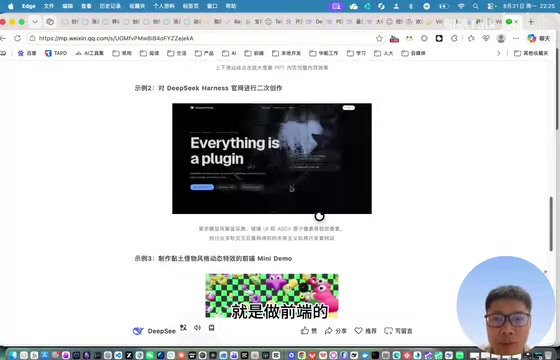Screen dimensions: 560x360
Task: Open the 编辑 menu
Action: 68,6
